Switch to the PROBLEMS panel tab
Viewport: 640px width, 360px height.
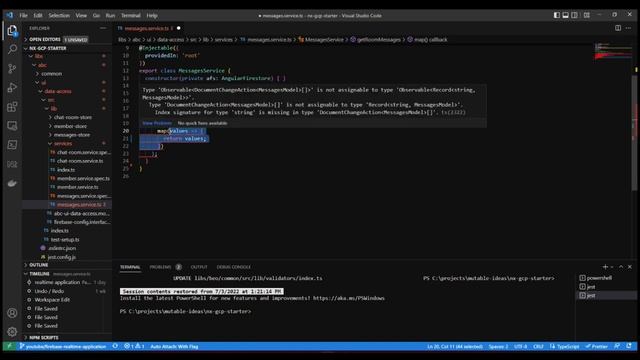point(160,267)
